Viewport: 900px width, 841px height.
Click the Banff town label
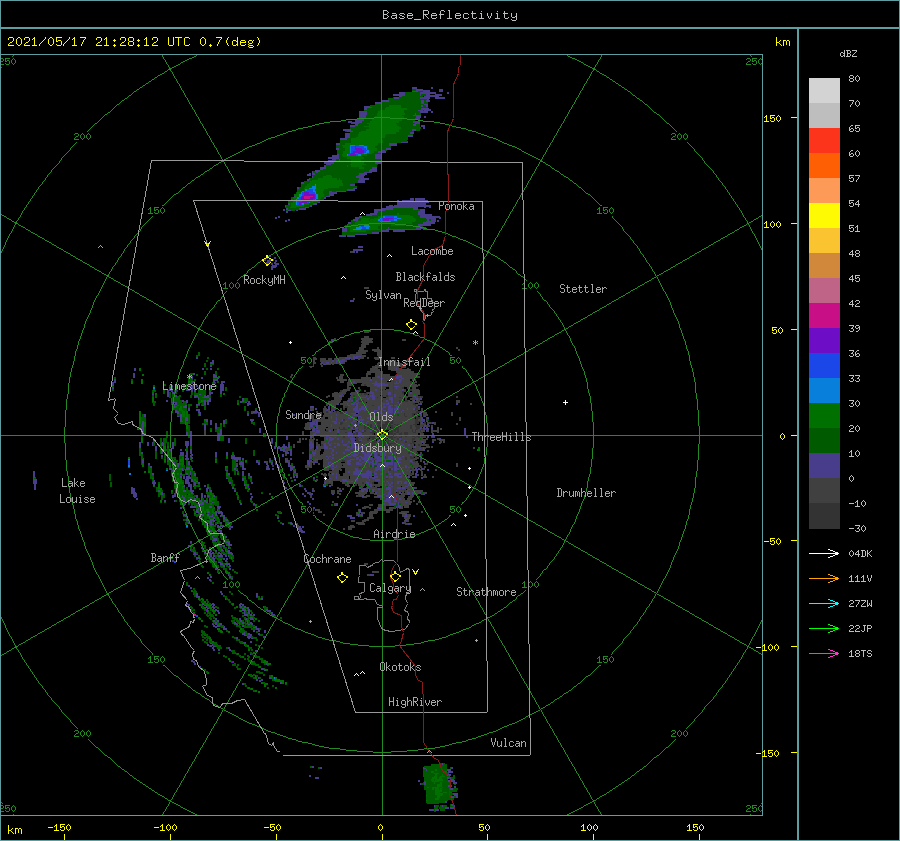pos(165,558)
